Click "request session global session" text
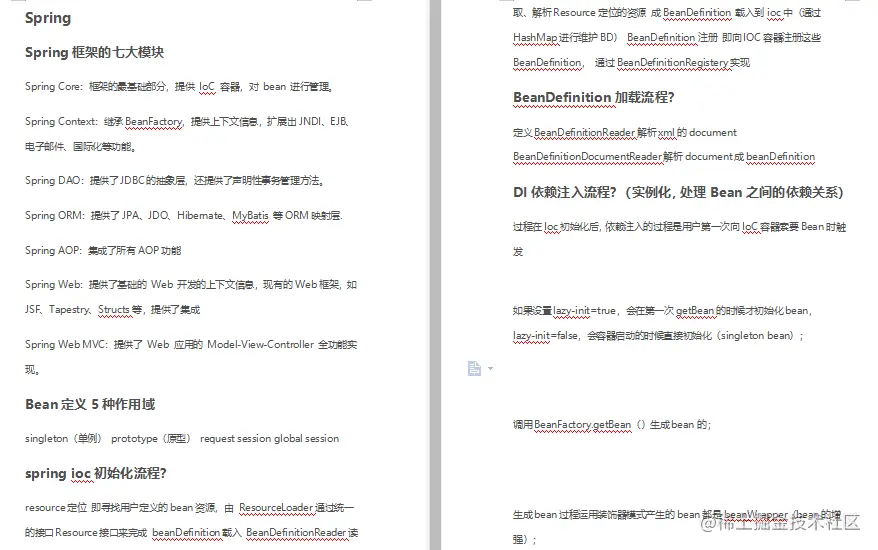The width and height of the screenshot is (878, 550). pos(269,439)
